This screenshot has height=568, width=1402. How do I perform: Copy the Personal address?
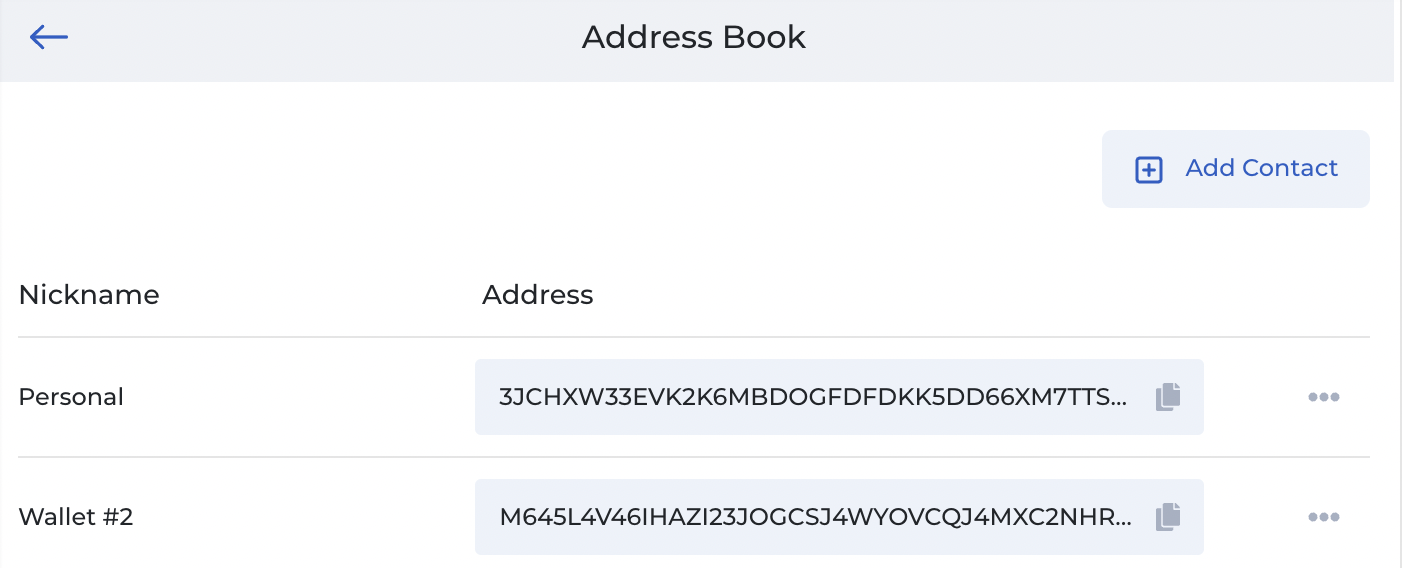click(1168, 397)
